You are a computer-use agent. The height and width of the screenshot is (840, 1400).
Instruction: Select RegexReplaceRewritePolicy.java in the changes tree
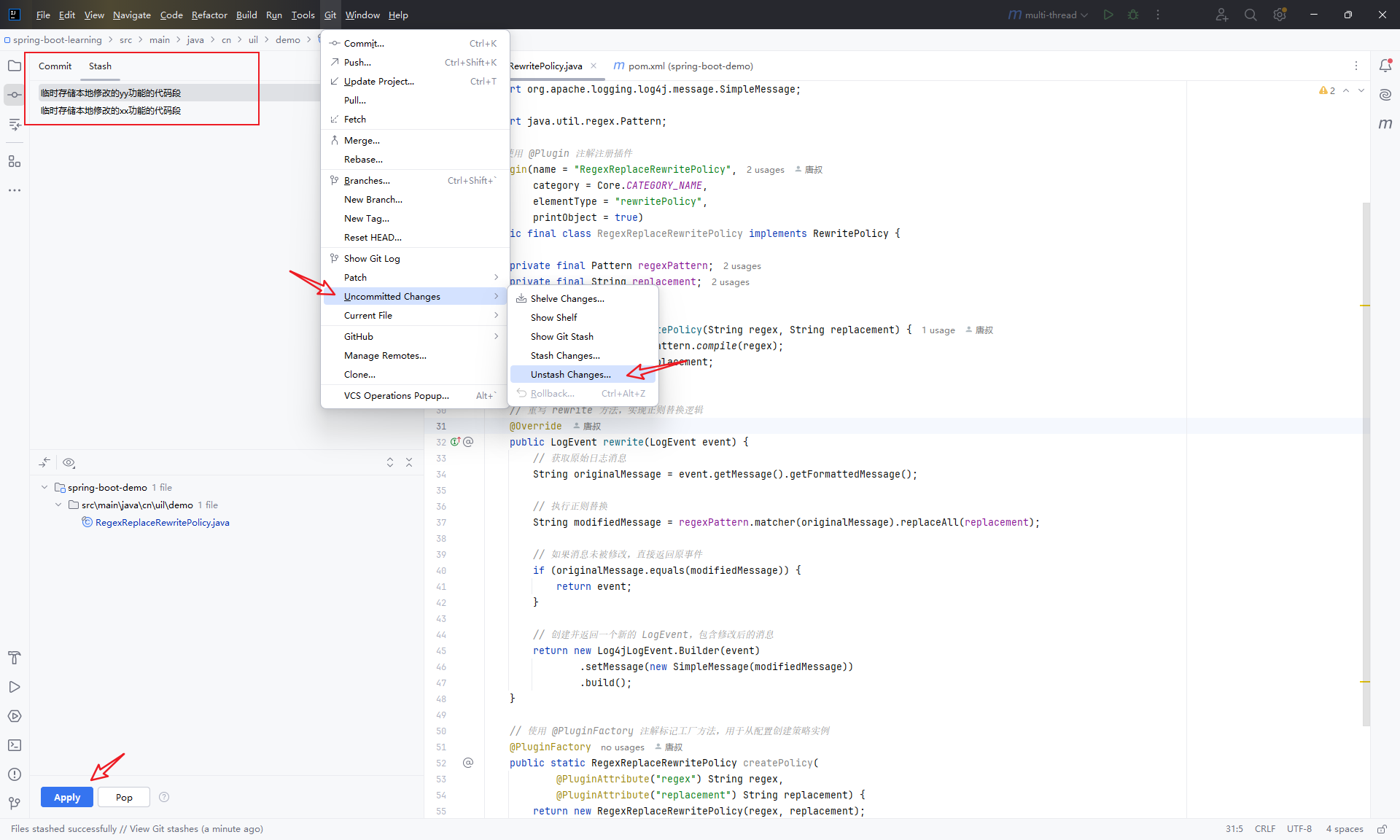point(162,522)
